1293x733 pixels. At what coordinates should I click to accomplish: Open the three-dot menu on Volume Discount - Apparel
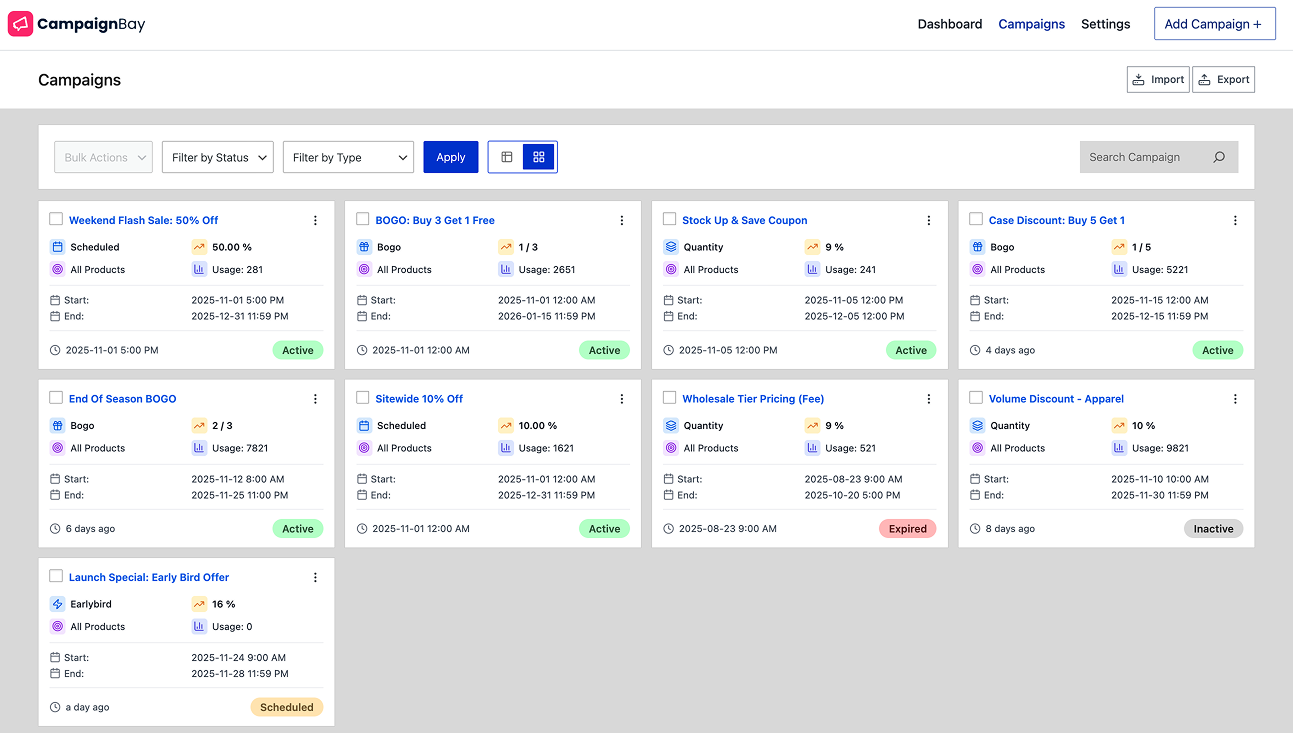(1235, 398)
